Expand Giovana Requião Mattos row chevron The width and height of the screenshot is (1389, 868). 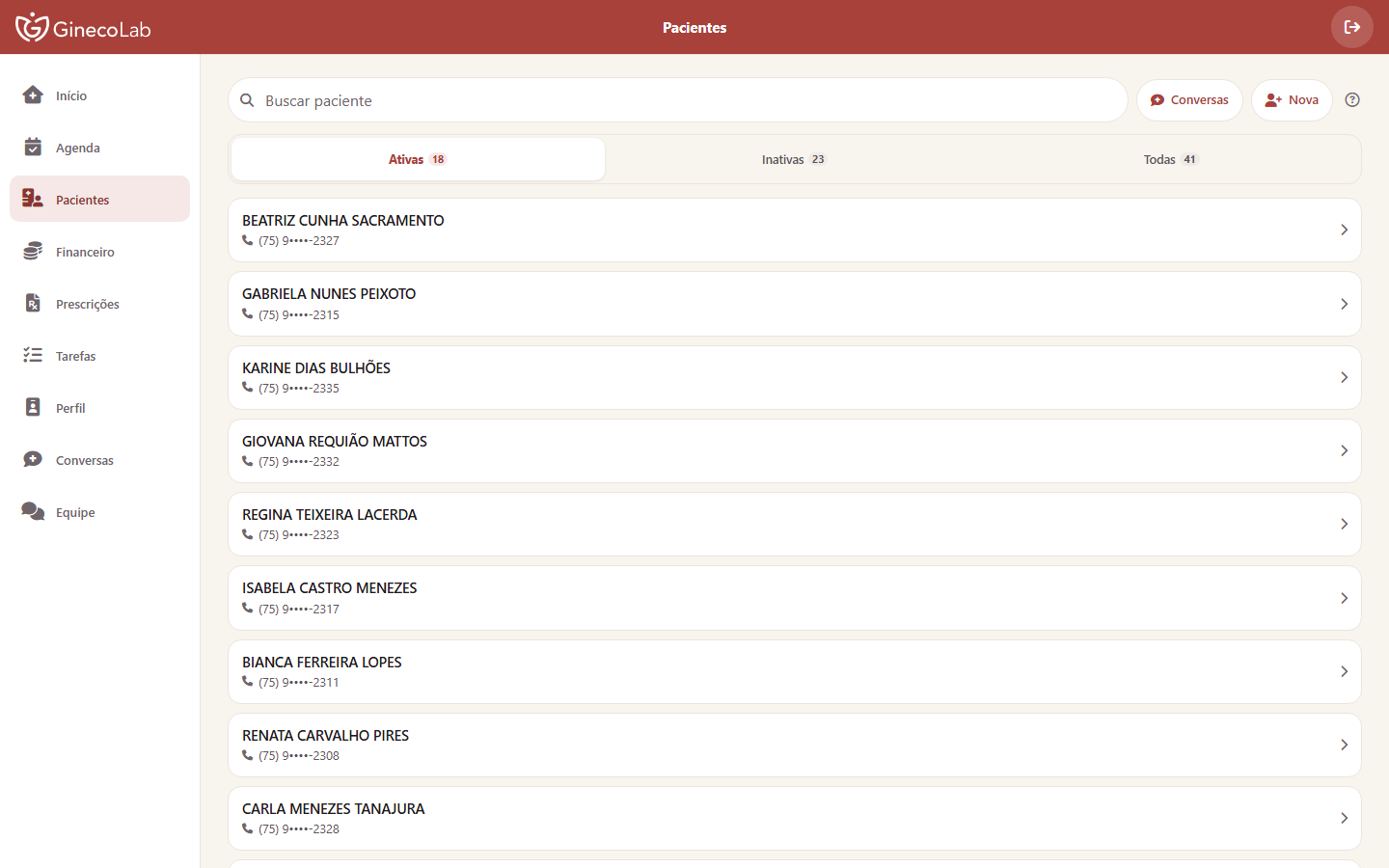point(1344,450)
